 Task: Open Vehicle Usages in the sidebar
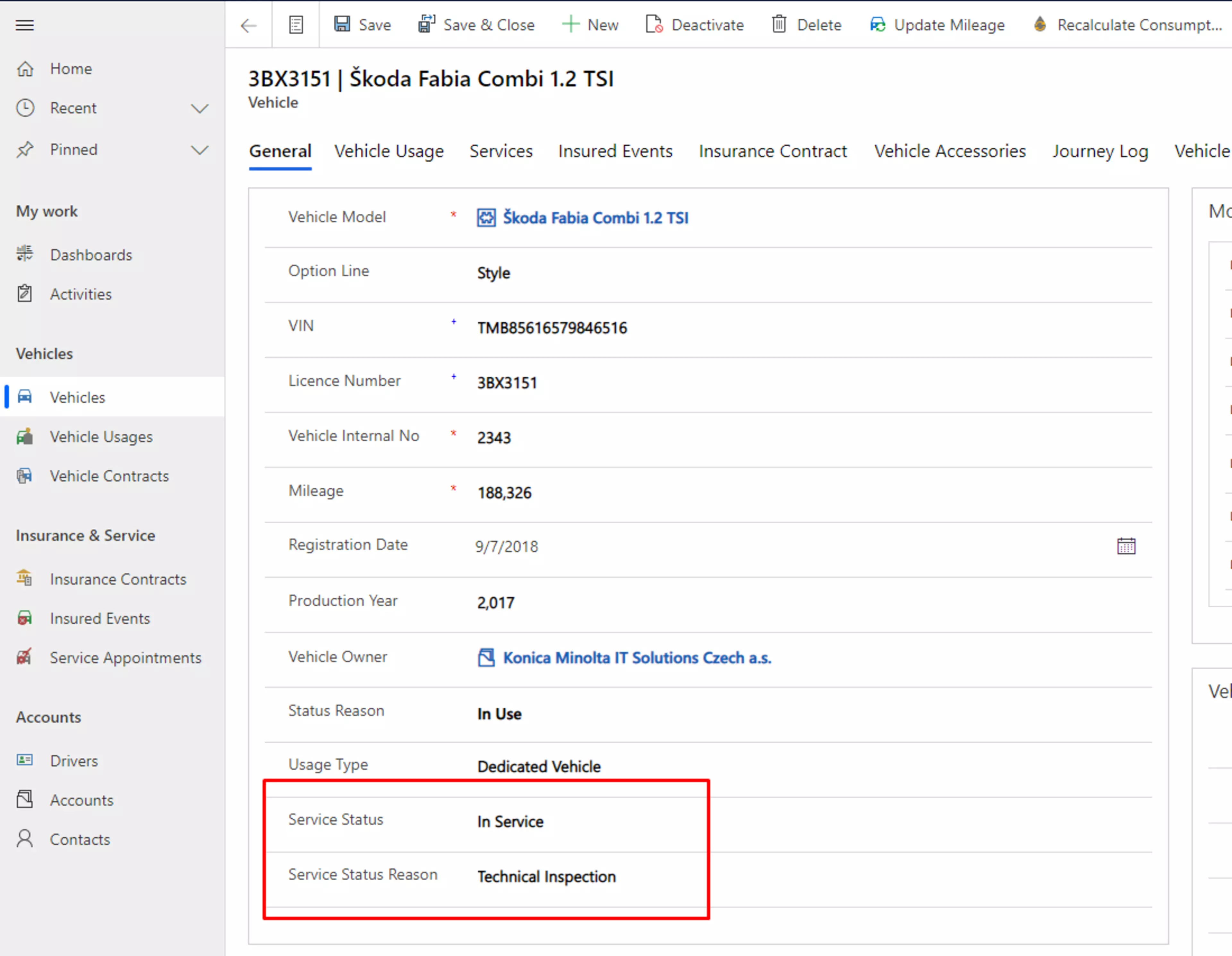point(112,437)
